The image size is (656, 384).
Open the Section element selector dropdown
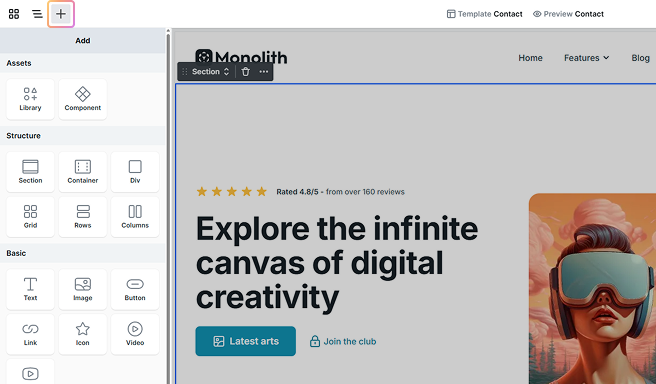(x=210, y=72)
